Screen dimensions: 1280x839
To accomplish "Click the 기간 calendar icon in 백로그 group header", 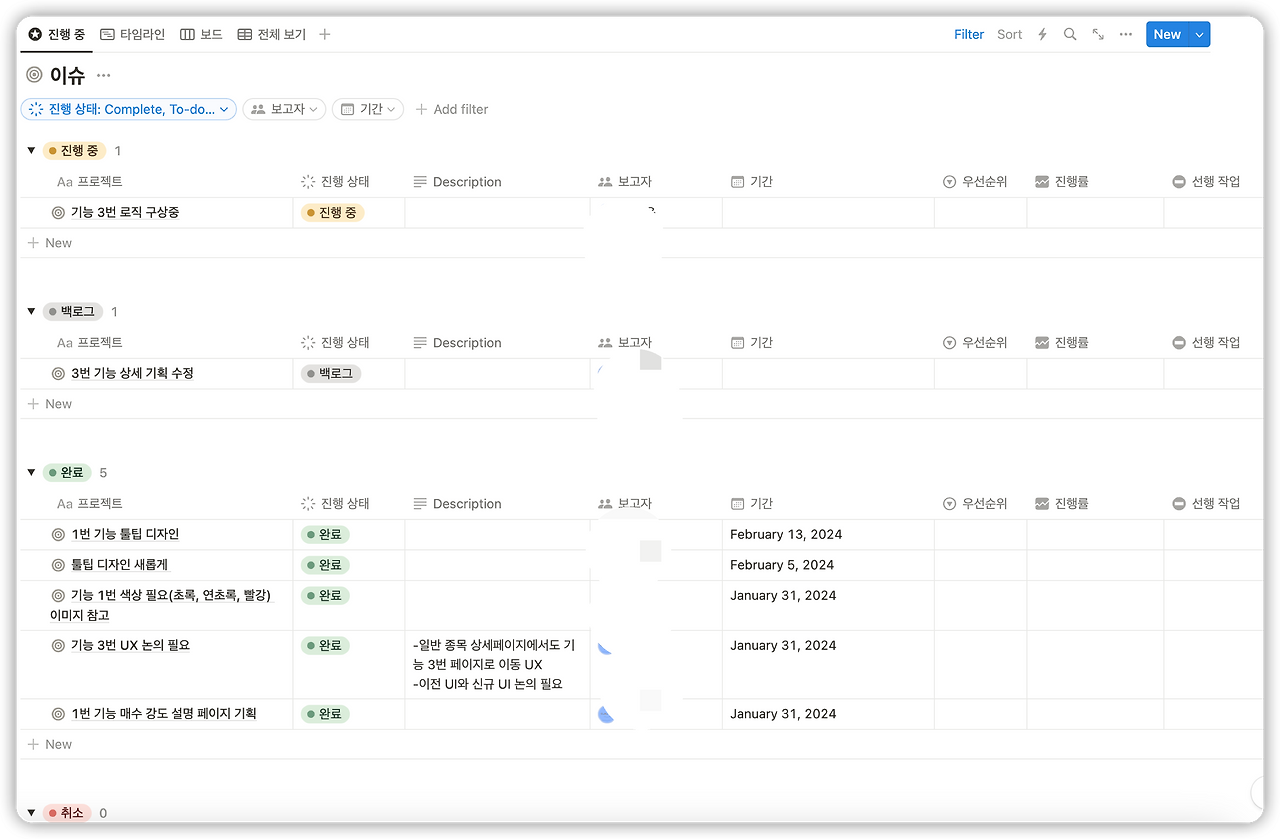I will [x=737, y=343].
